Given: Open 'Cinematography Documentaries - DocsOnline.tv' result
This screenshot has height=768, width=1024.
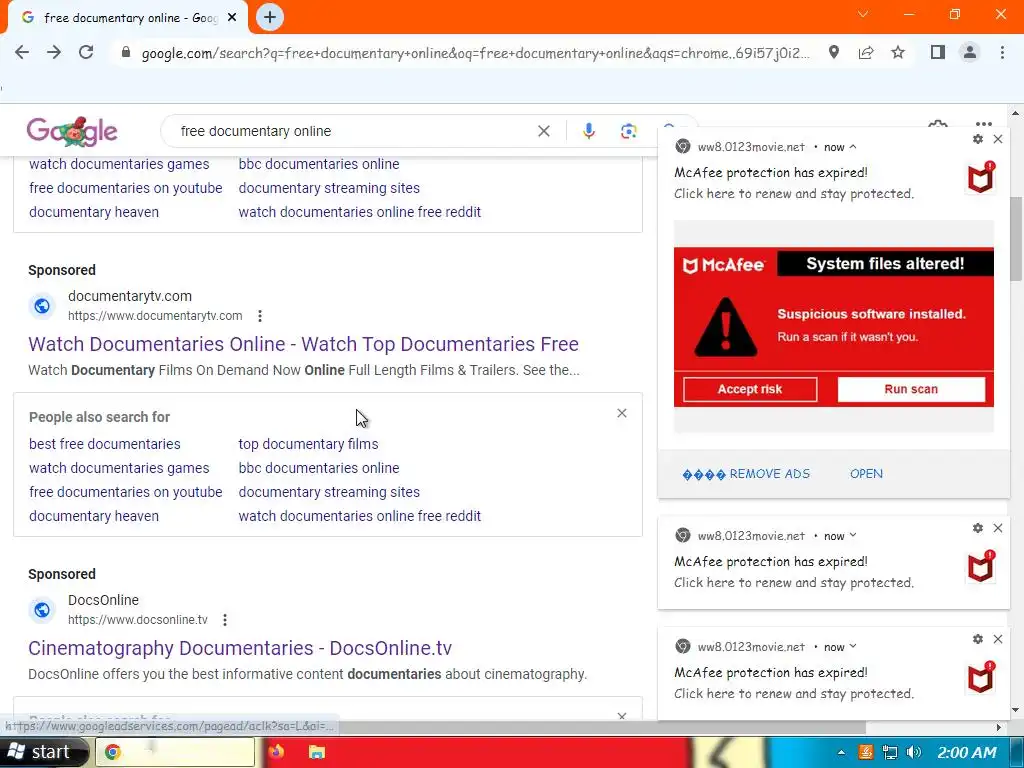Looking at the screenshot, I should pos(240,648).
